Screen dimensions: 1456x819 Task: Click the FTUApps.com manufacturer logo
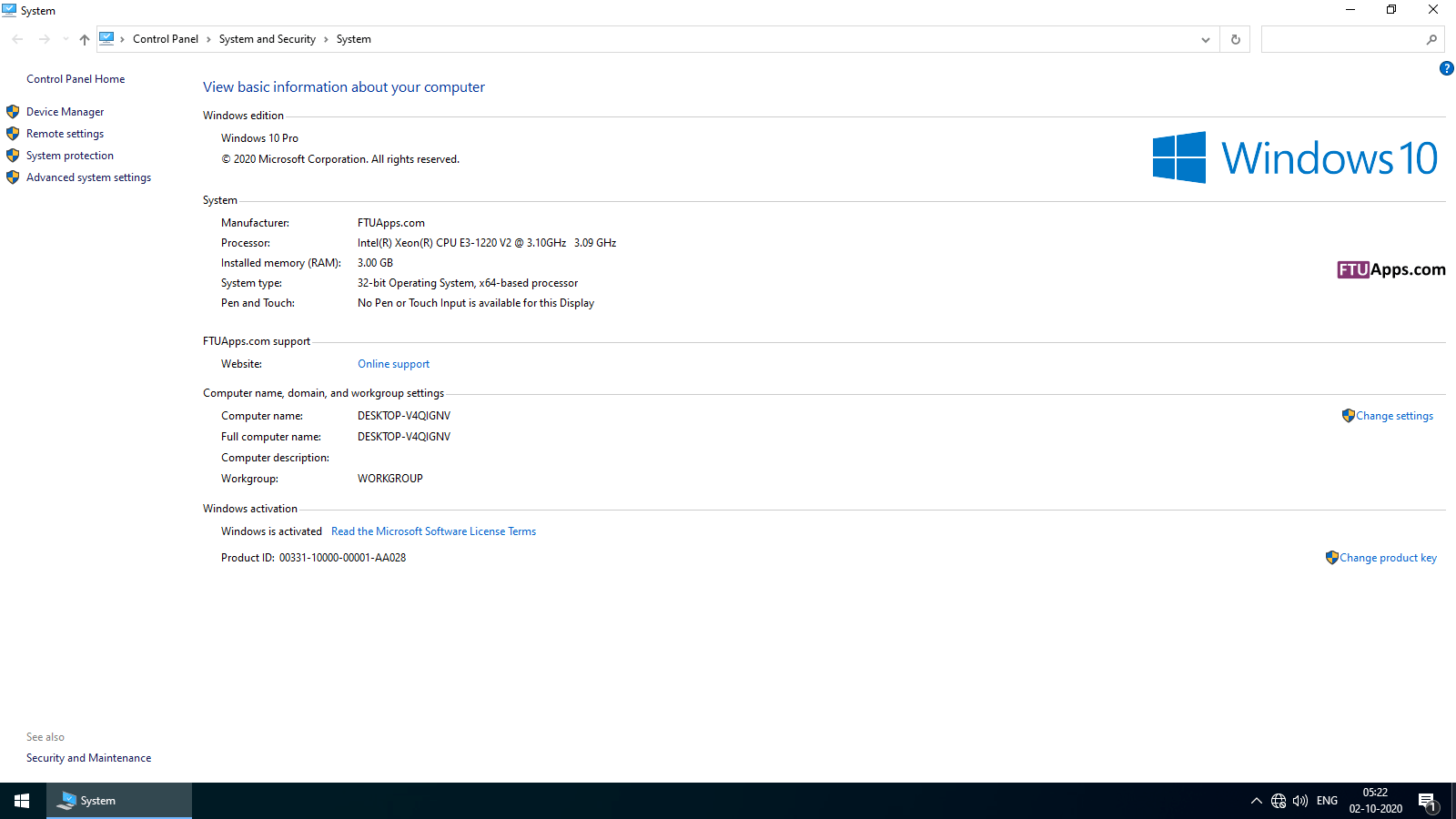[1391, 269]
